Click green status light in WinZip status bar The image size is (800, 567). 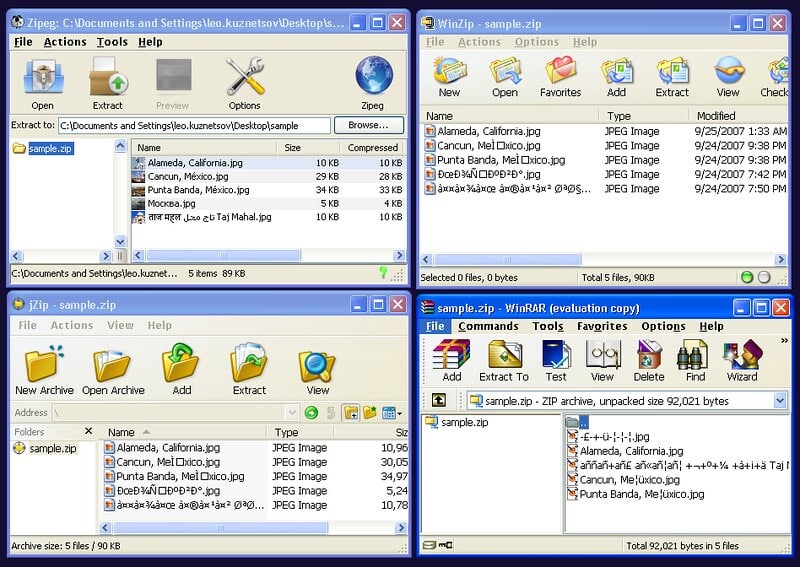[x=747, y=277]
